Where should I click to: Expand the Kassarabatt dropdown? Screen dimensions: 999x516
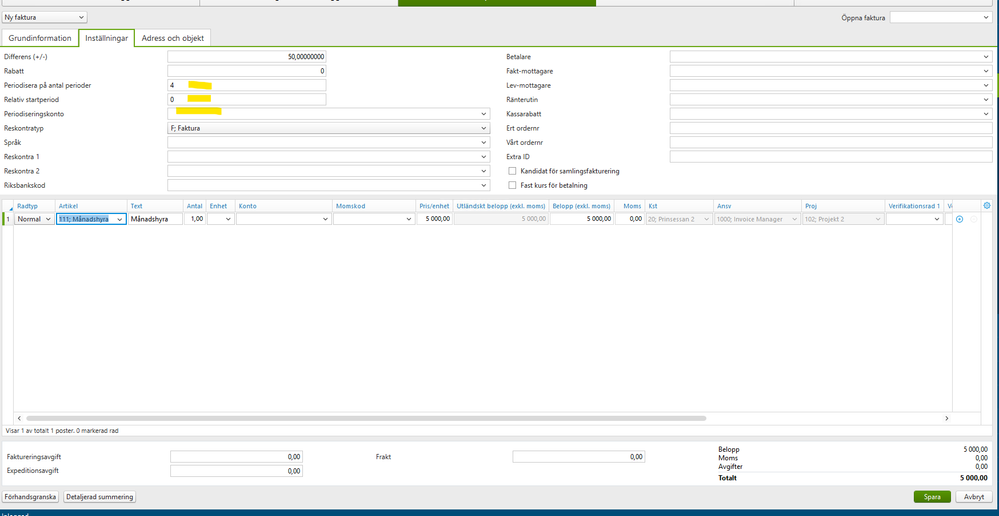(x=831, y=113)
